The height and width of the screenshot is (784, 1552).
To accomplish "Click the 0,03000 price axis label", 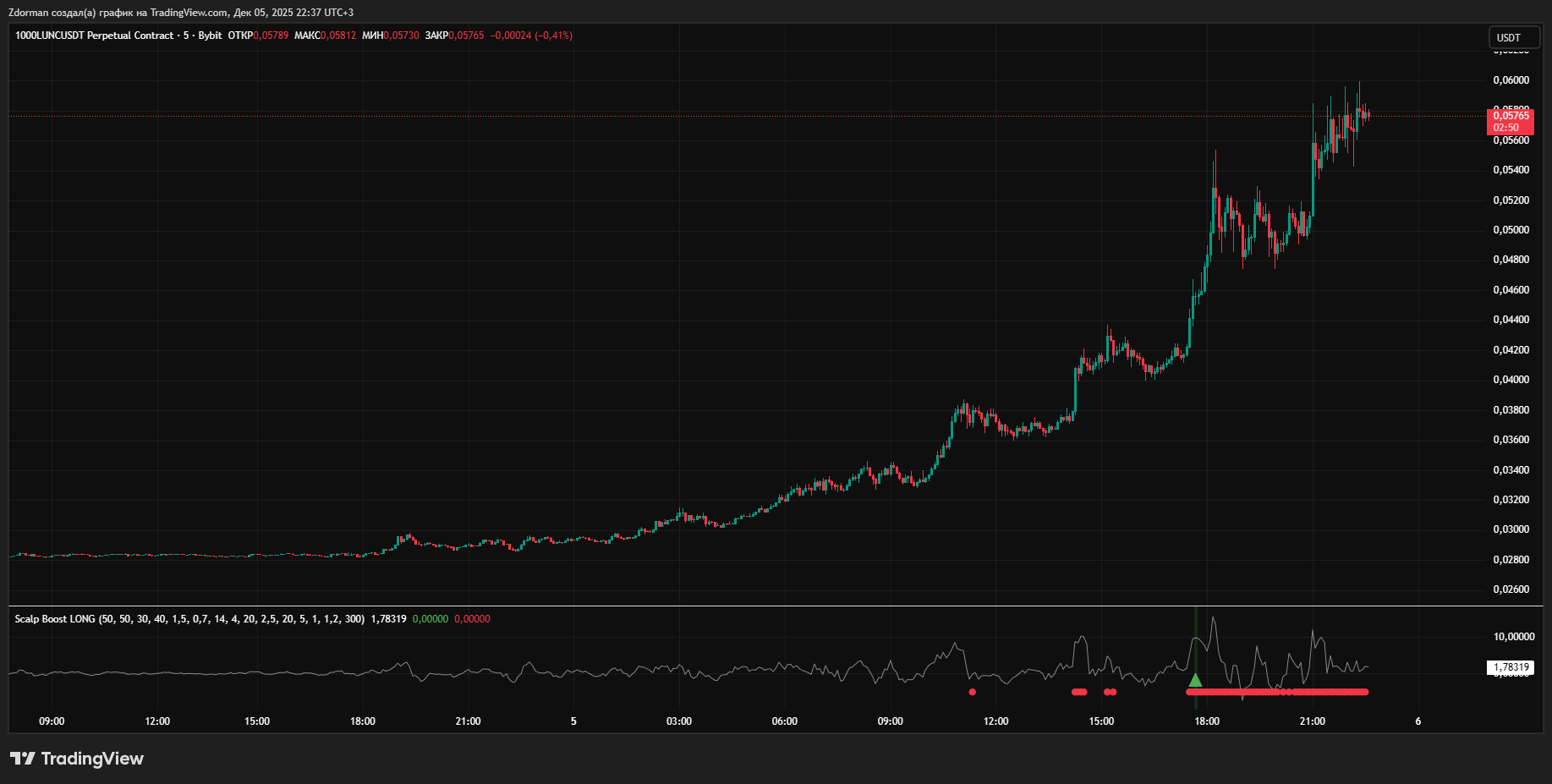I will coord(1511,529).
